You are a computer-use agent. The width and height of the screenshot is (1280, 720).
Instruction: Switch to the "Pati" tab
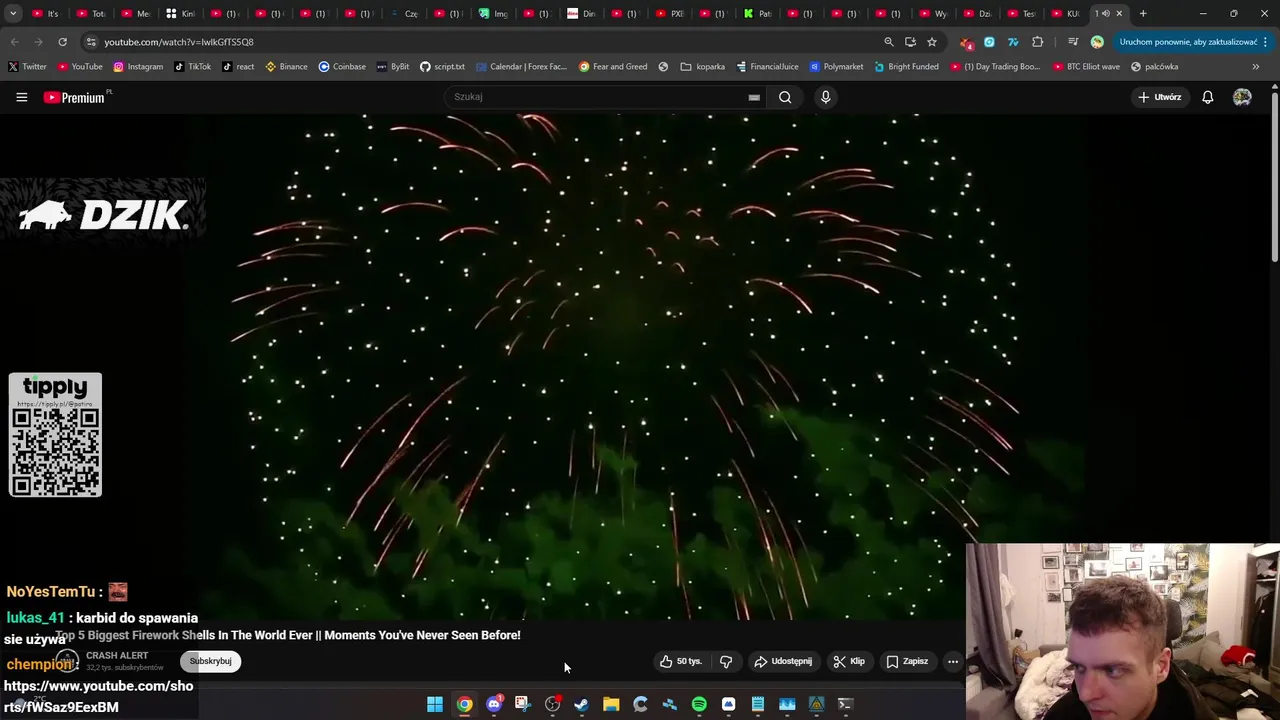[x=758, y=14]
